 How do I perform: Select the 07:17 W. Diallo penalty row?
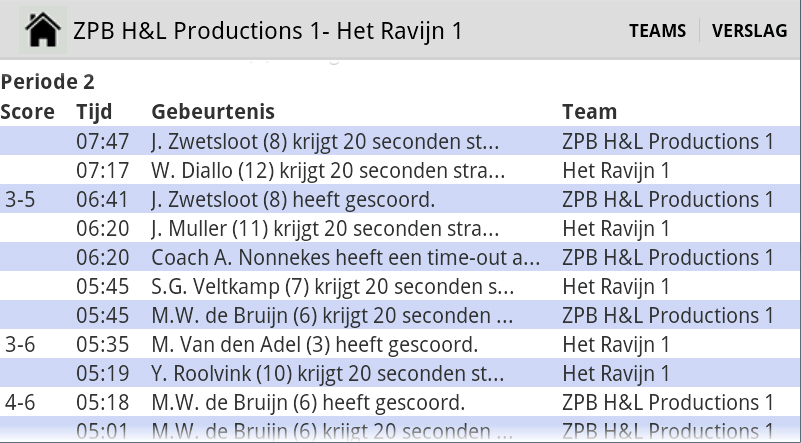click(x=400, y=170)
